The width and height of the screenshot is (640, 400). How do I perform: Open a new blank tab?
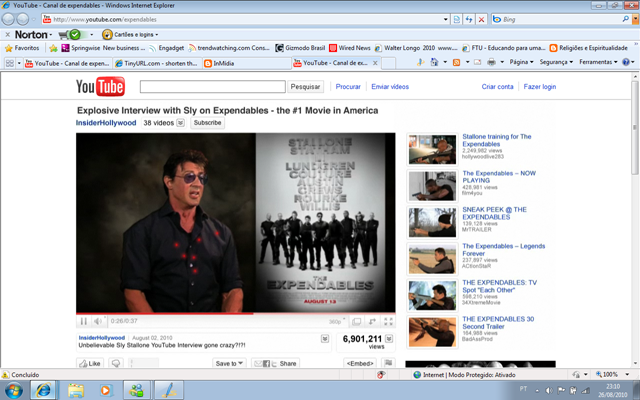pos(388,63)
